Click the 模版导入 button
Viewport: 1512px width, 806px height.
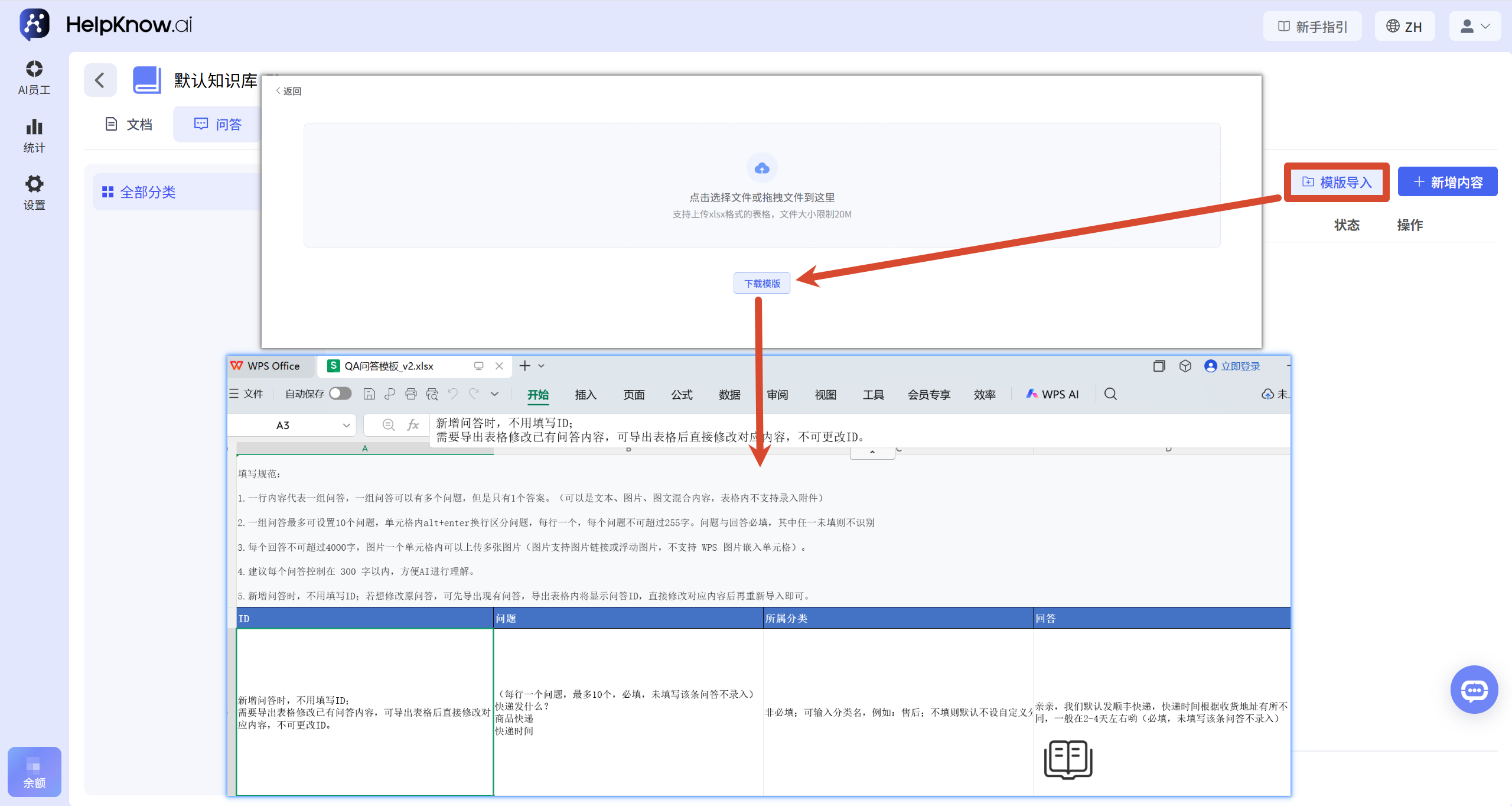[1337, 183]
